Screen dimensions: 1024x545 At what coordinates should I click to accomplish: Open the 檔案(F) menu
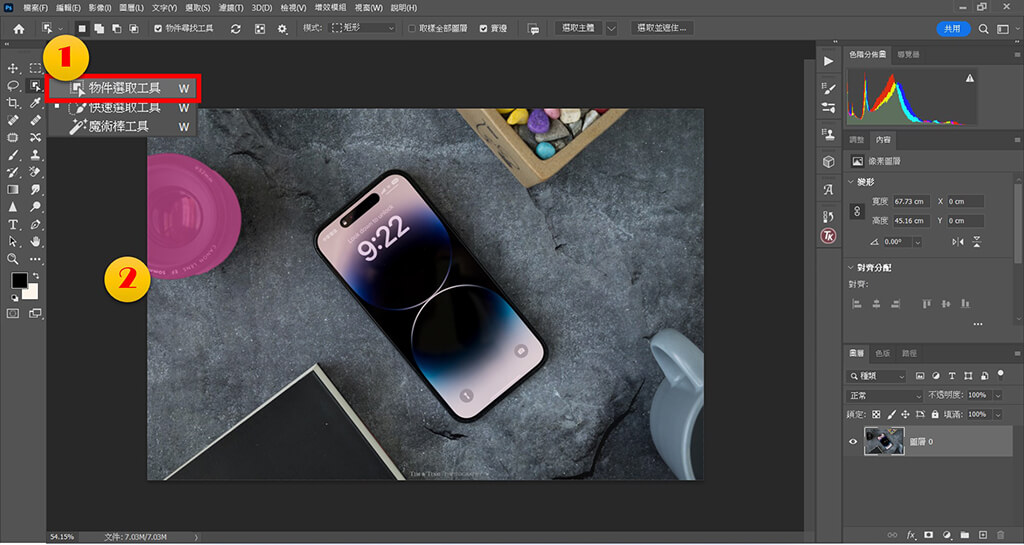pos(37,8)
